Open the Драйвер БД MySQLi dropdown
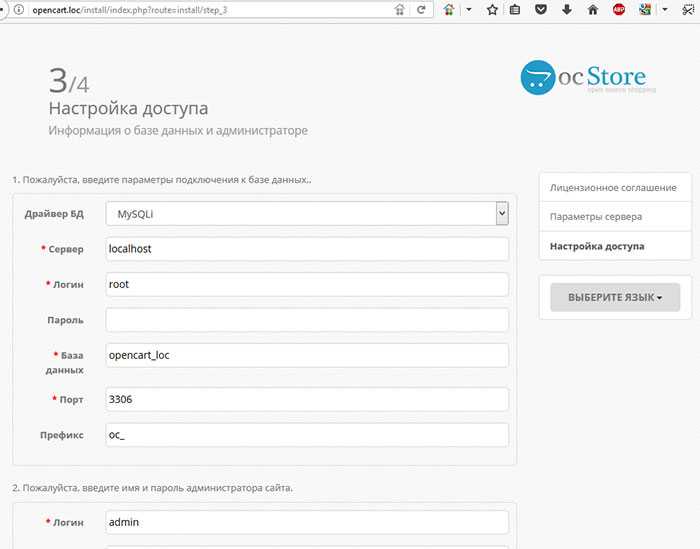Screen dimensions: 700x549 point(307,214)
